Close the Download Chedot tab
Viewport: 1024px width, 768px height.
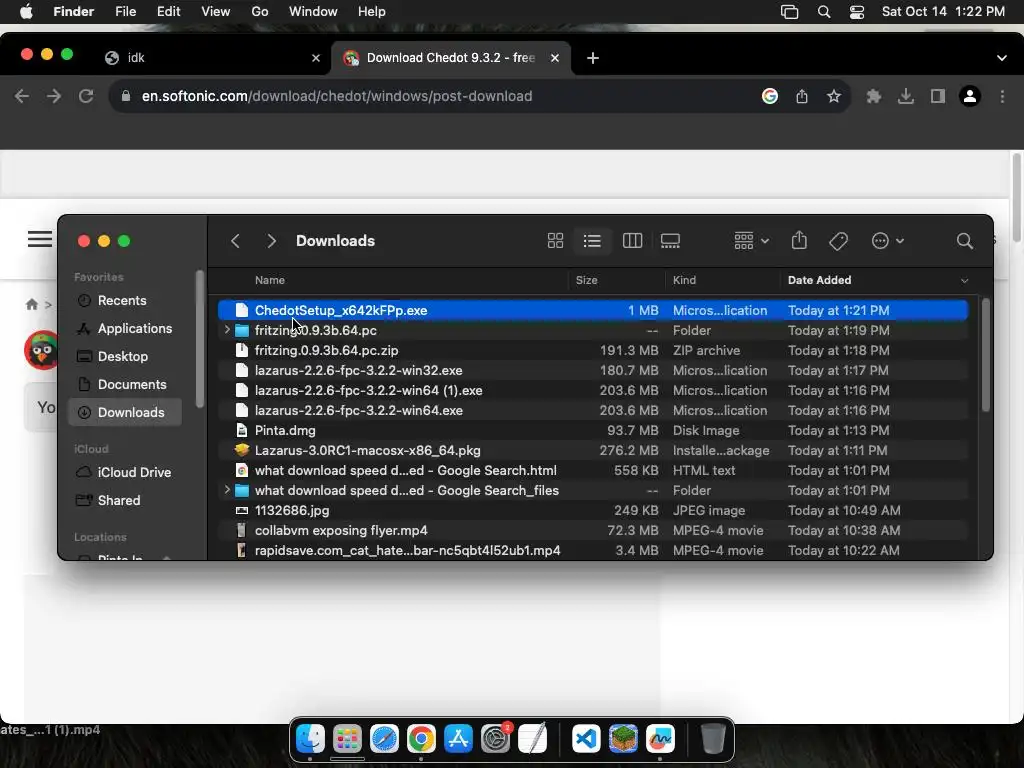(555, 58)
